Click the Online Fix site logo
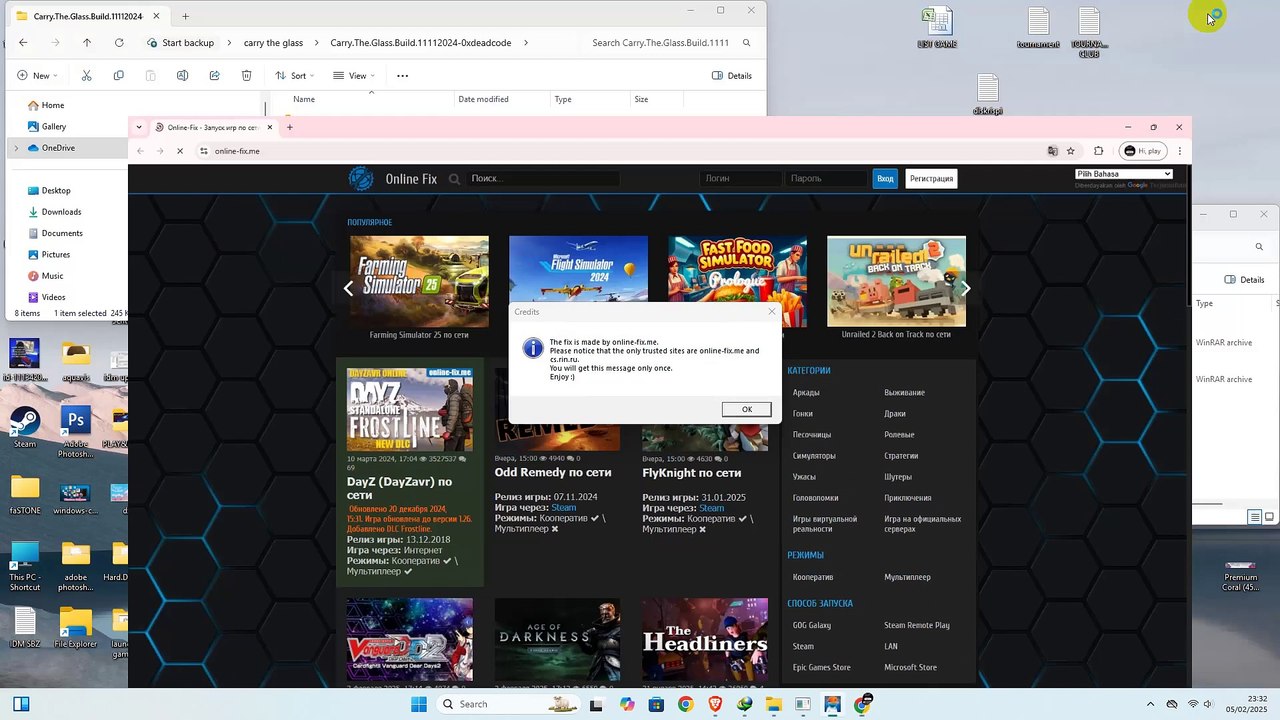The width and height of the screenshot is (1280, 720). [361, 179]
